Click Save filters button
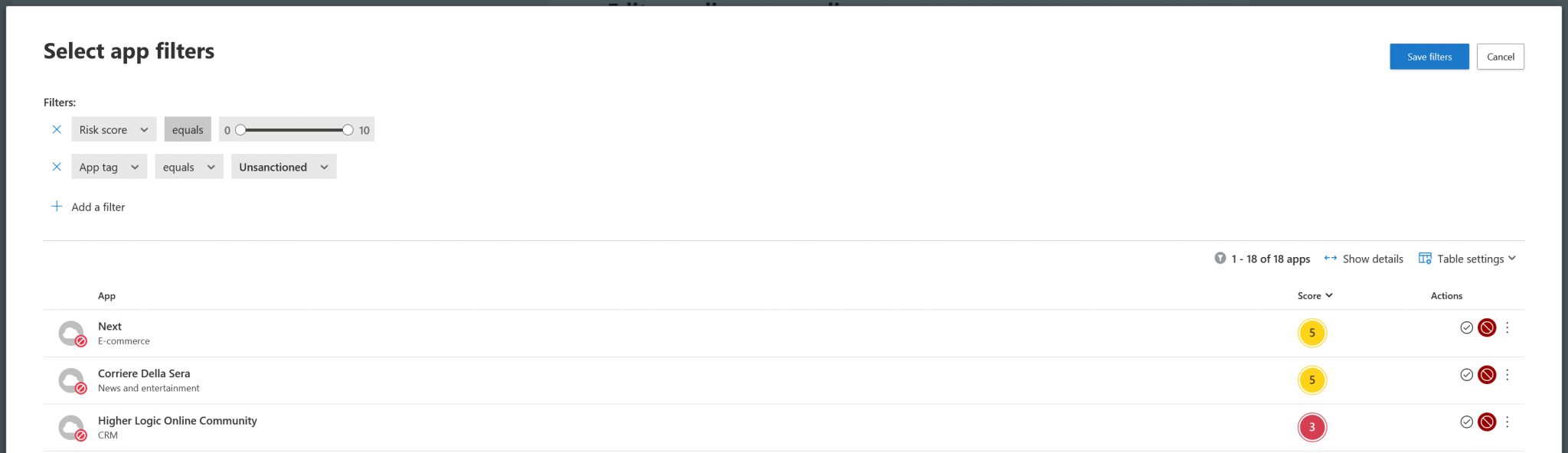The image size is (1568, 453). pyautogui.click(x=1429, y=57)
